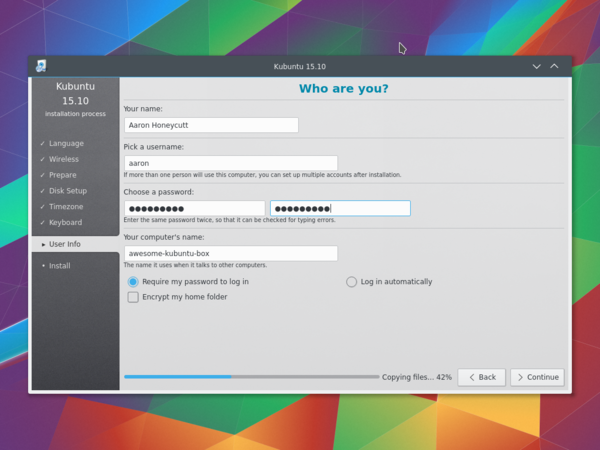Click the copying files progress bar

pyautogui.click(x=251, y=377)
